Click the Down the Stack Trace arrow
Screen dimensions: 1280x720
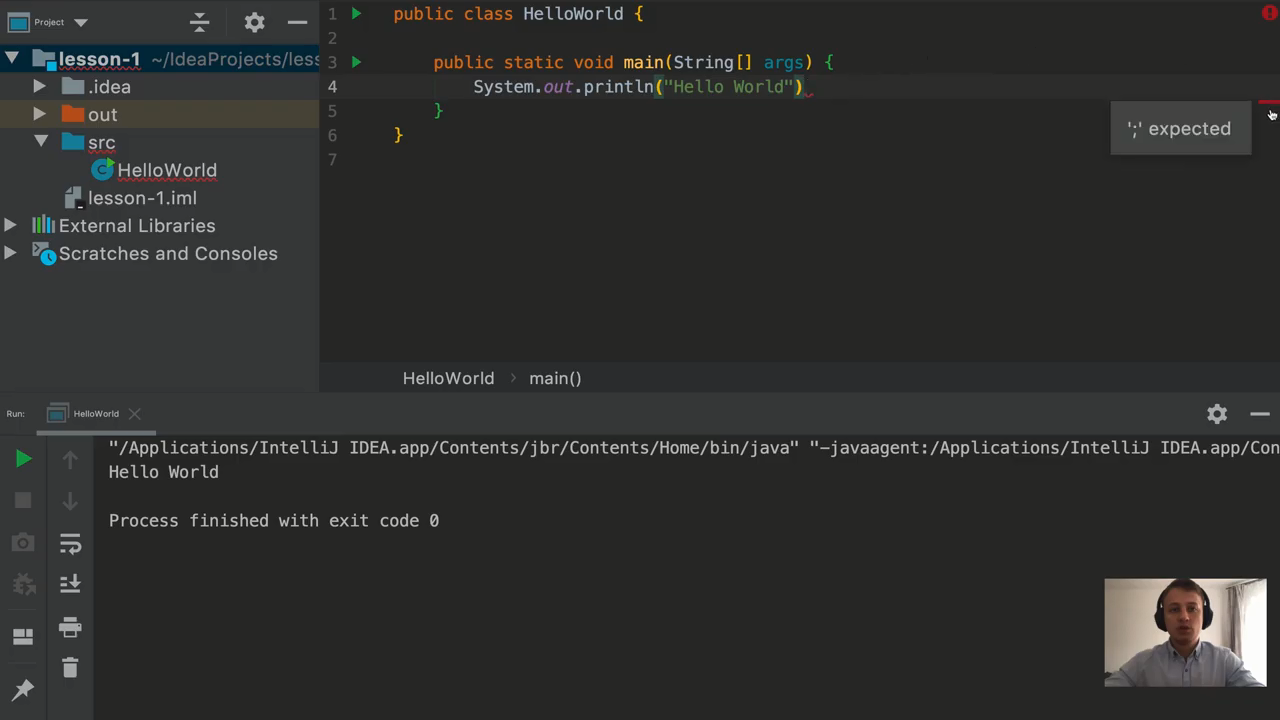pos(70,501)
